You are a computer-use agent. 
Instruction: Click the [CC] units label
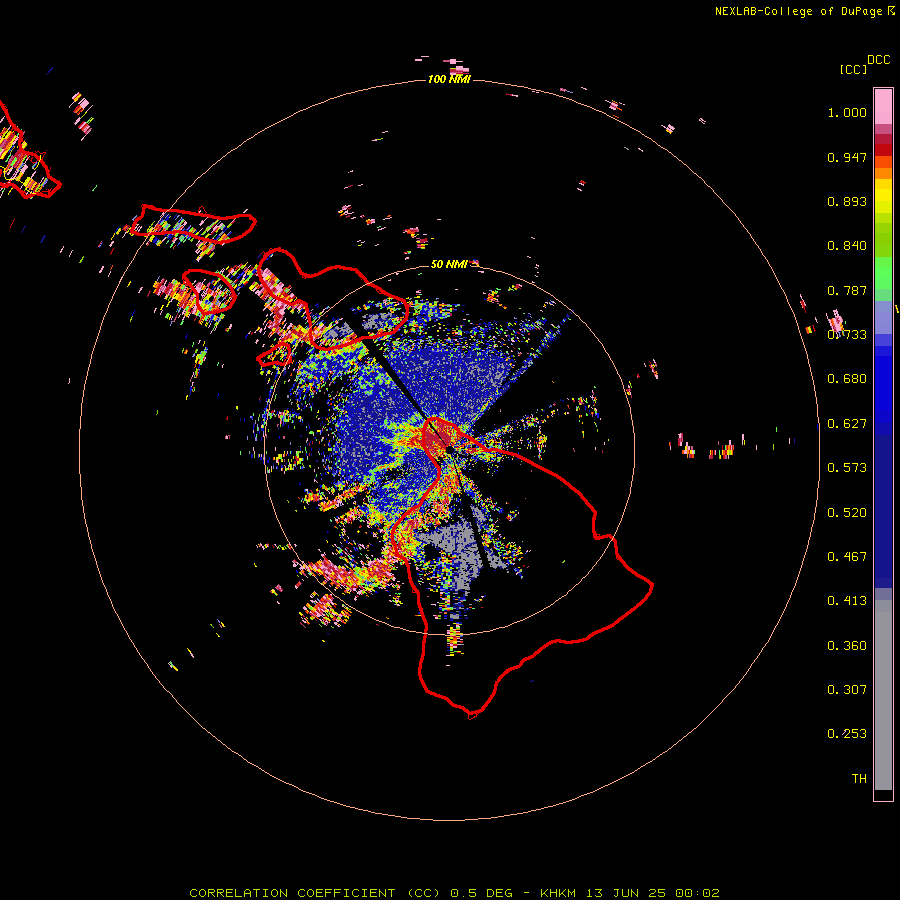853,69
